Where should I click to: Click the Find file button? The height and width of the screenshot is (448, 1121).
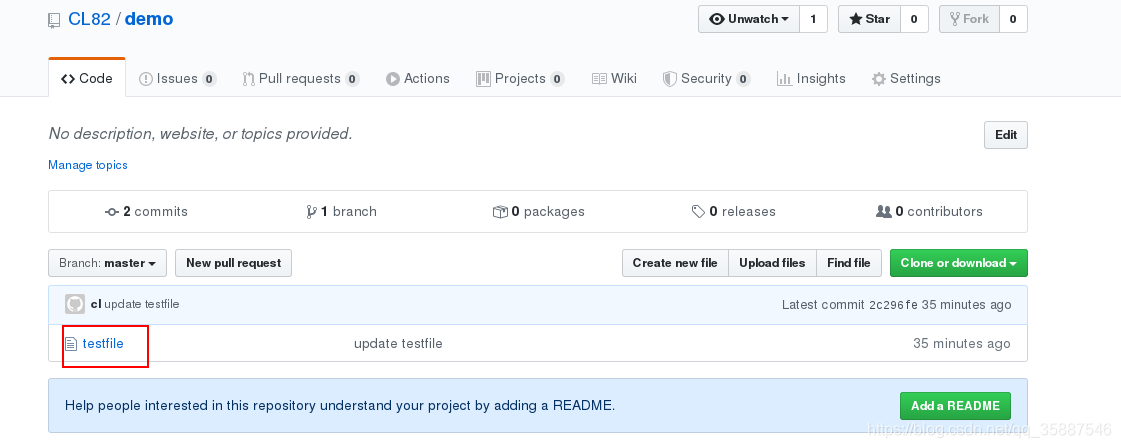point(849,263)
